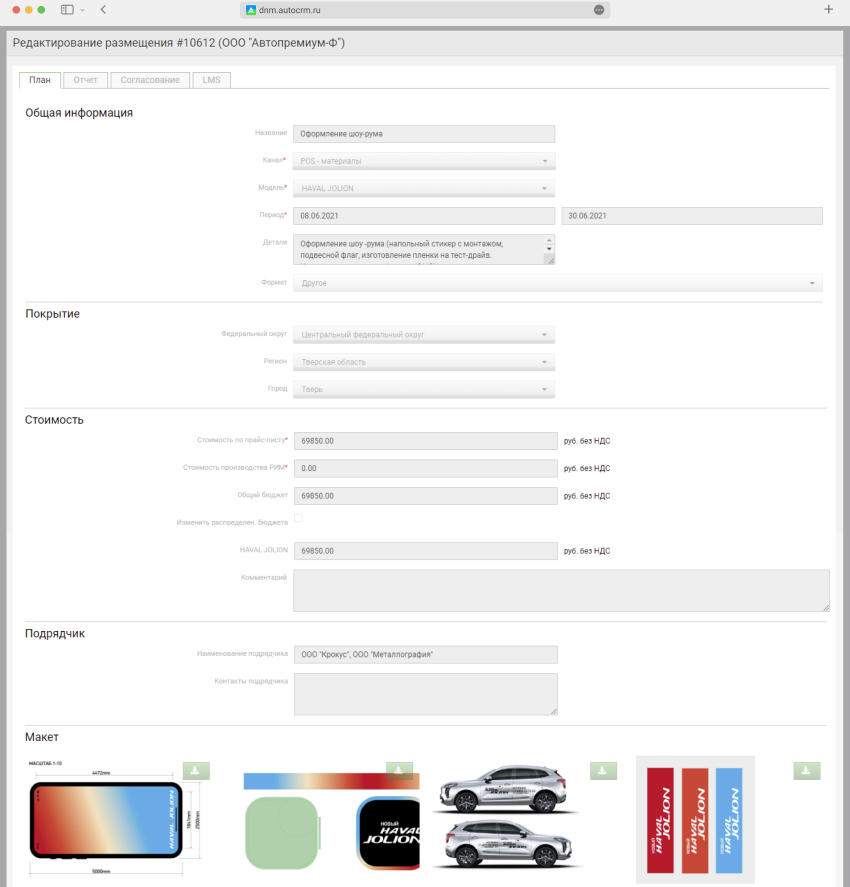Open a new browser tab with plus
The image size is (850, 887).
(x=828, y=9)
